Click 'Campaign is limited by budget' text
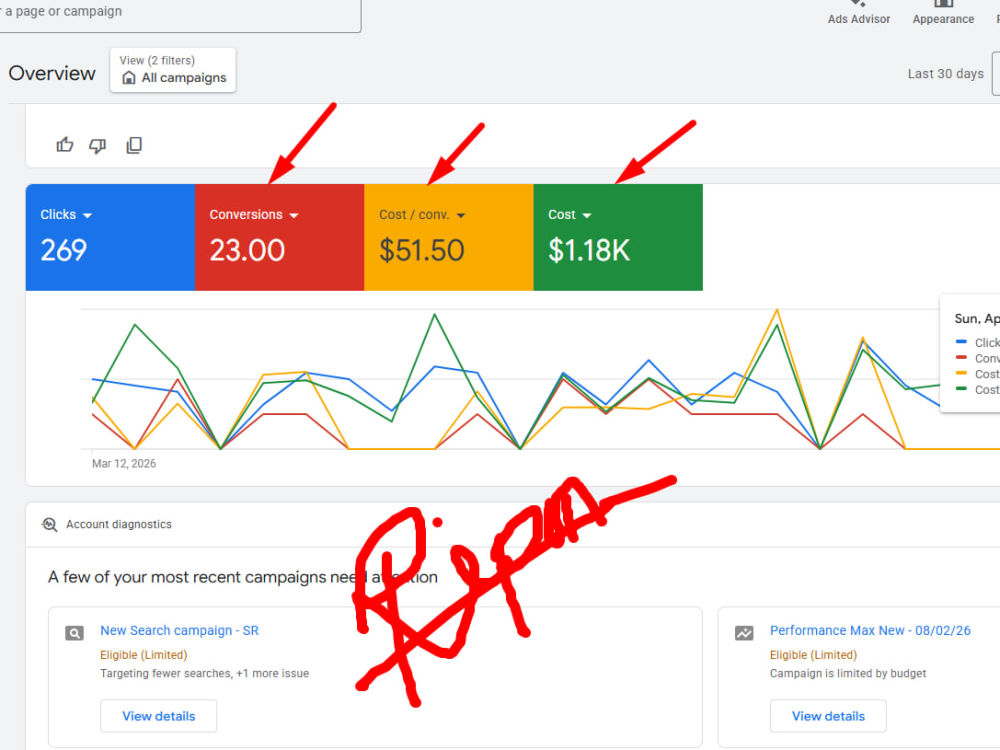1000x750 pixels. 848,673
